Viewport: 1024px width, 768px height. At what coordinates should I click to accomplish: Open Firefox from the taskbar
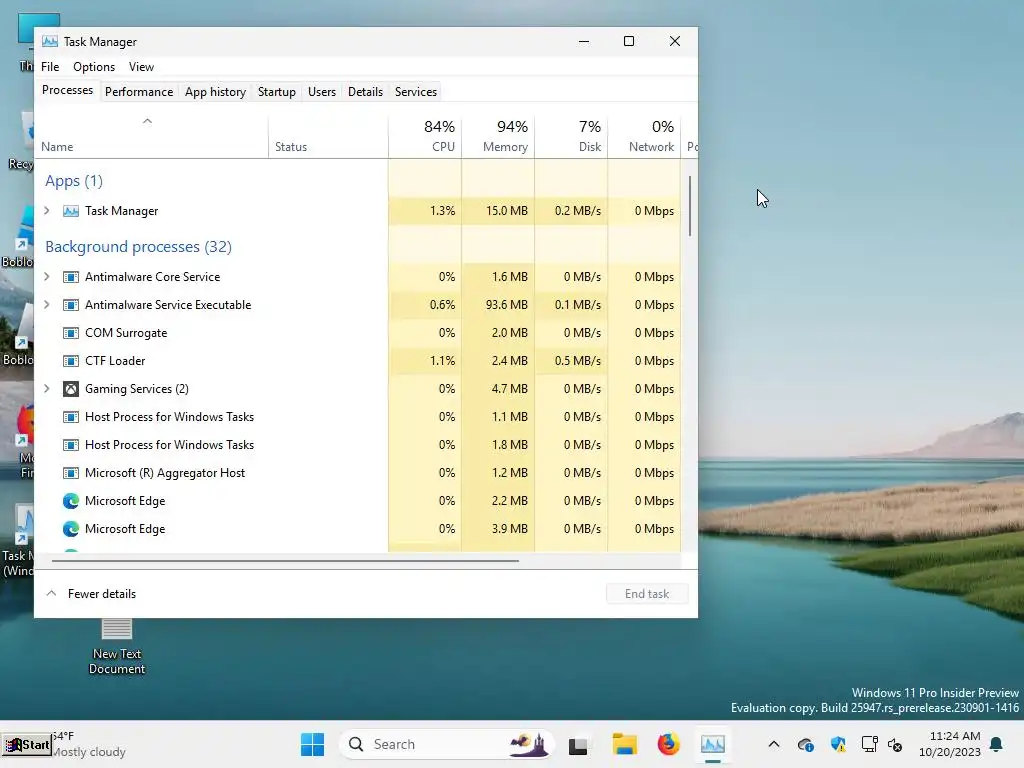click(x=668, y=744)
